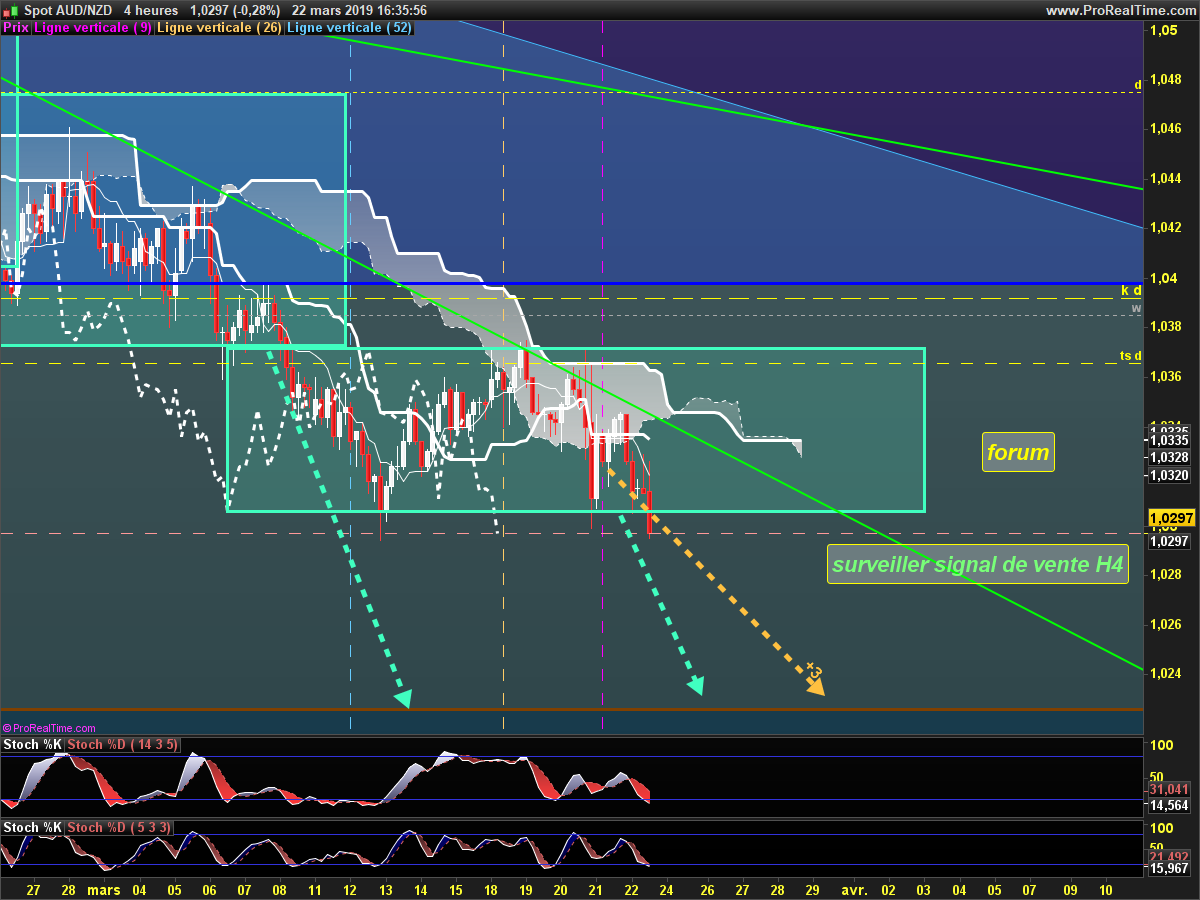Select the Stoch %D ( 14 3 5 ) label

coord(122,745)
